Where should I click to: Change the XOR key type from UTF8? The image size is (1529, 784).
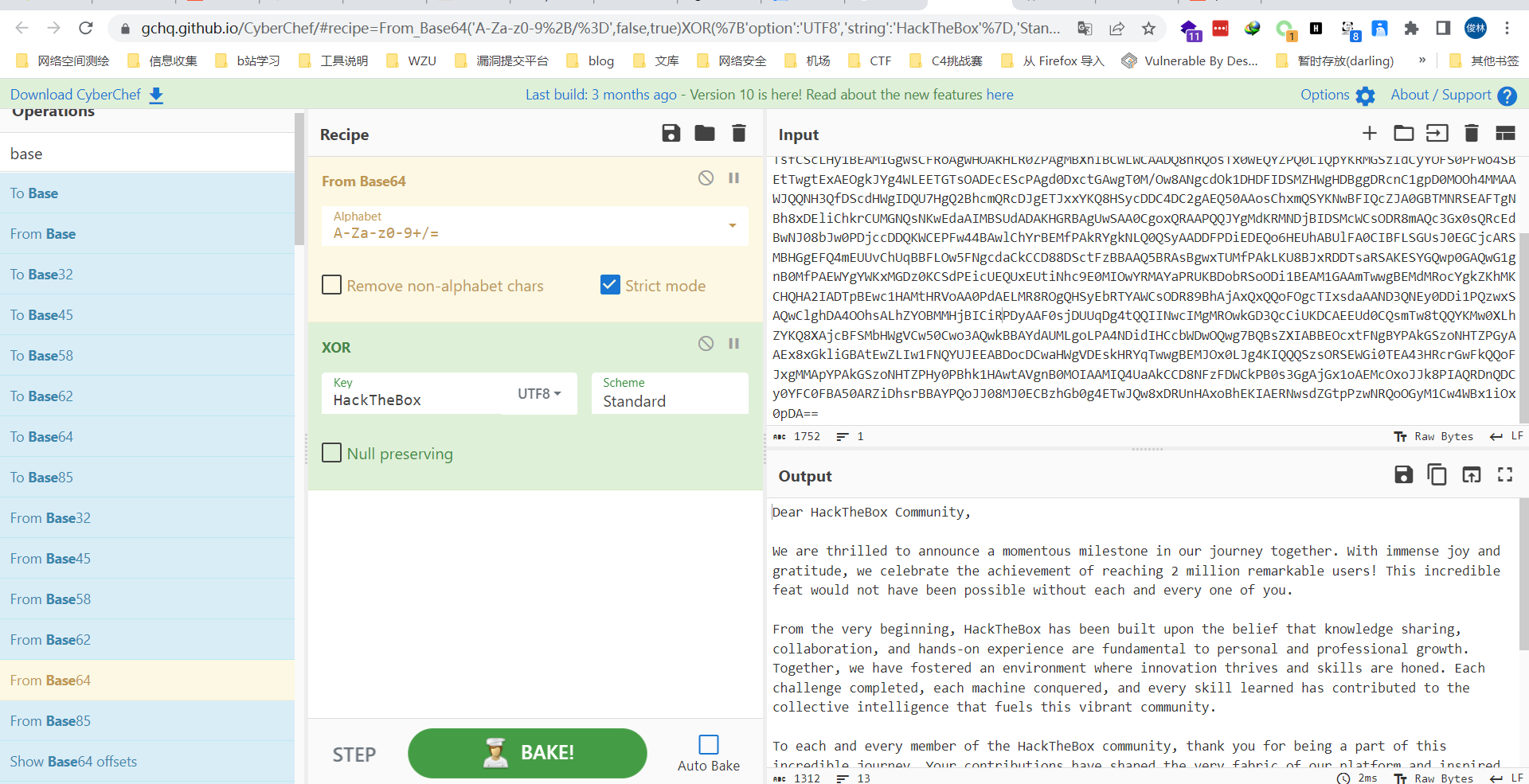(540, 394)
